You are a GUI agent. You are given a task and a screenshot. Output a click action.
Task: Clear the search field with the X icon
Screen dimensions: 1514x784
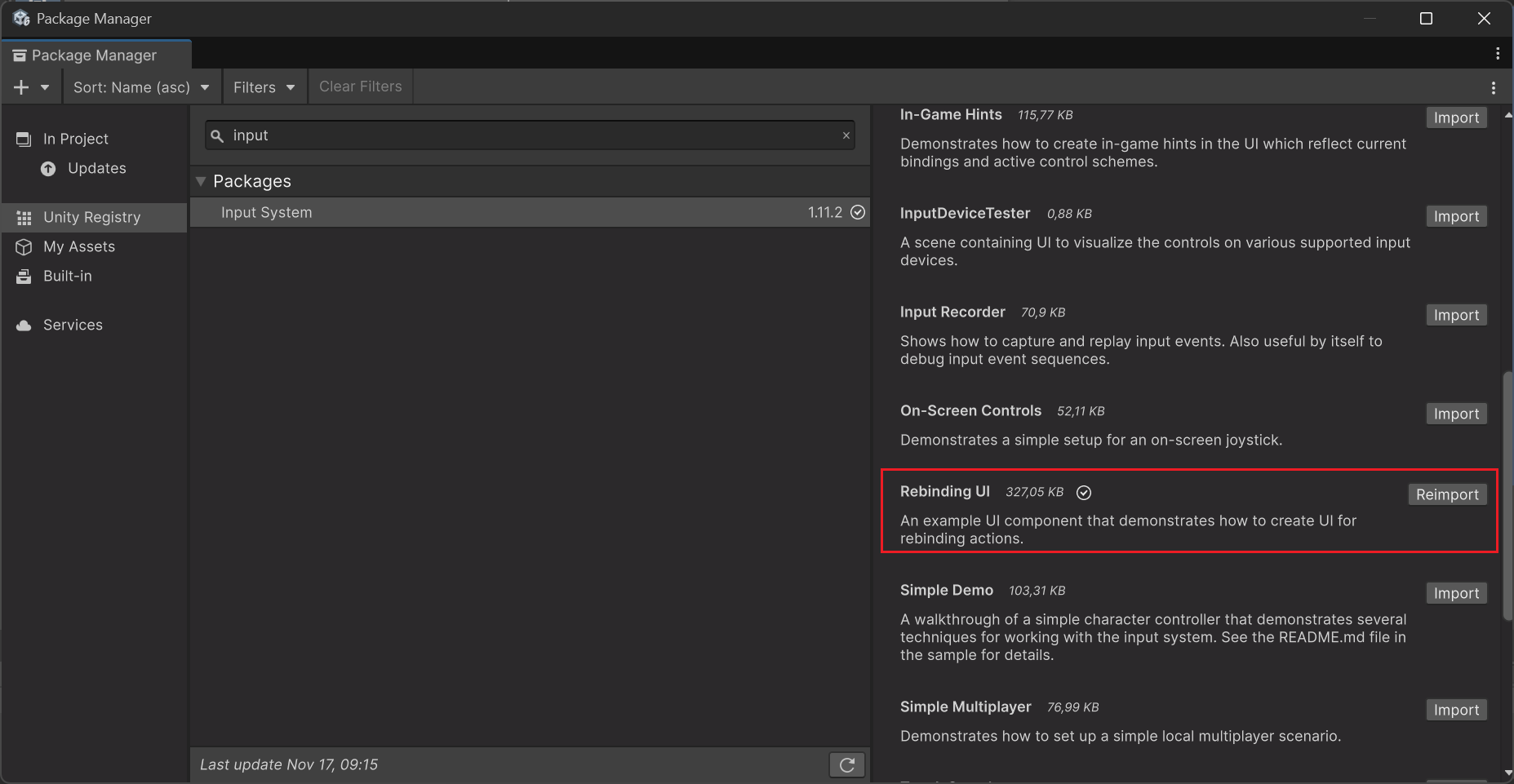[846, 135]
